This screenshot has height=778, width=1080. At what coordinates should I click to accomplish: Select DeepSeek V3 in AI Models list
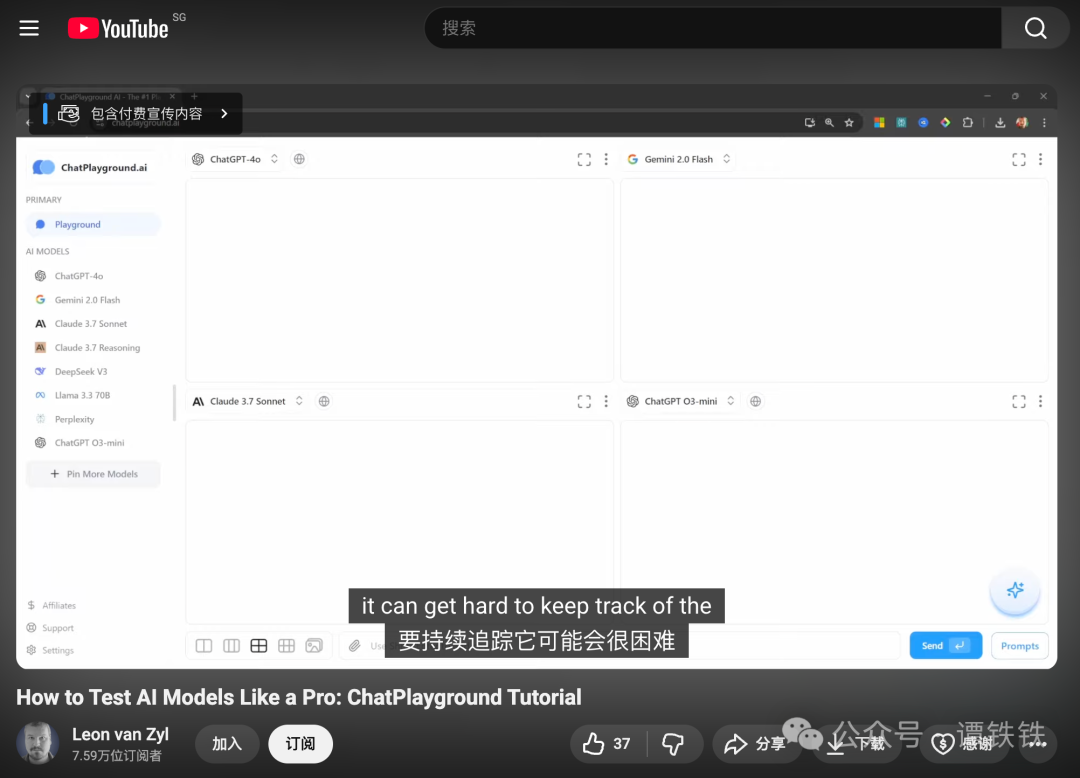pos(81,371)
